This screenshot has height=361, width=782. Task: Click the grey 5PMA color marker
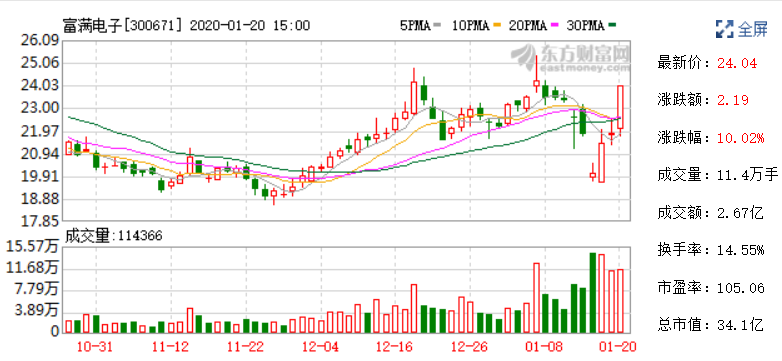click(x=438, y=26)
